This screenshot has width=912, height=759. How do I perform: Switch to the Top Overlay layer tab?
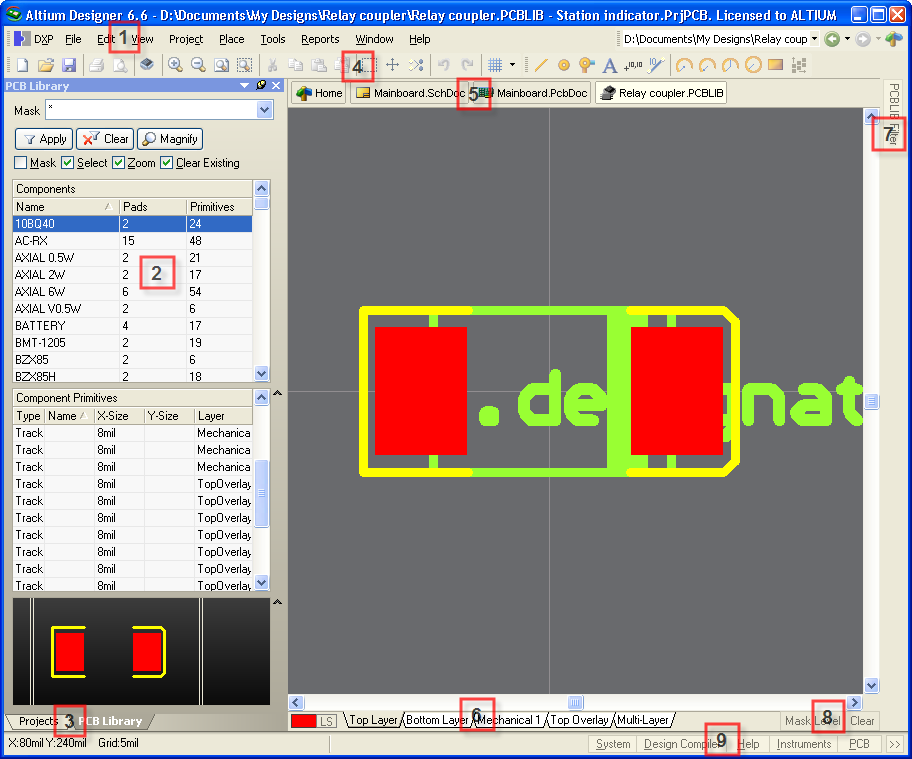[579, 720]
